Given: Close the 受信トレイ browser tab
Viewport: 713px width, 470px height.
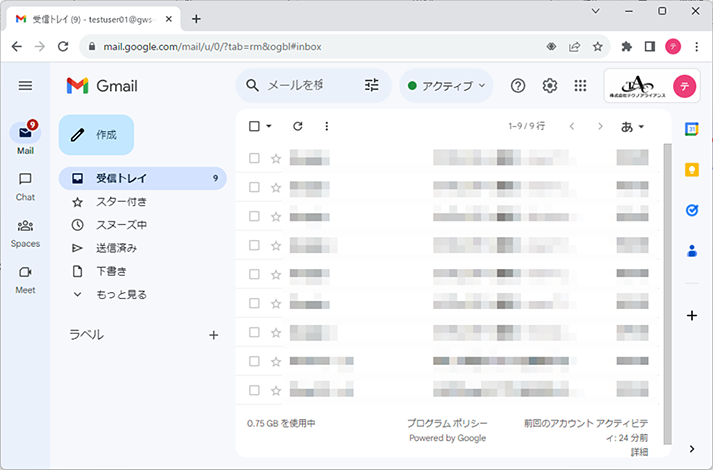Looking at the screenshot, I should click(x=169, y=19).
